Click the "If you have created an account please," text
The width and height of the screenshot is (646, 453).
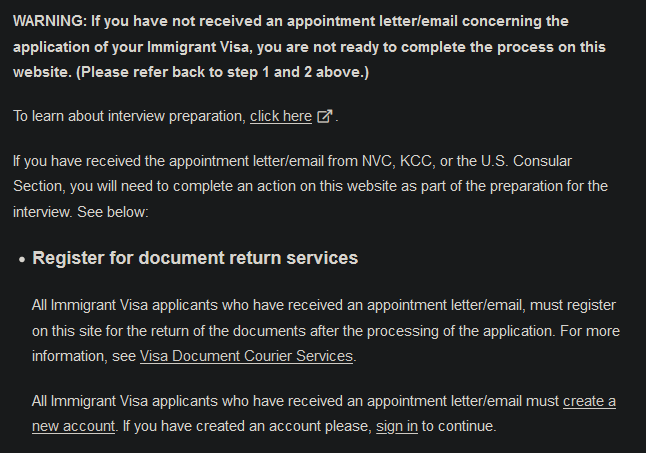coord(247,426)
